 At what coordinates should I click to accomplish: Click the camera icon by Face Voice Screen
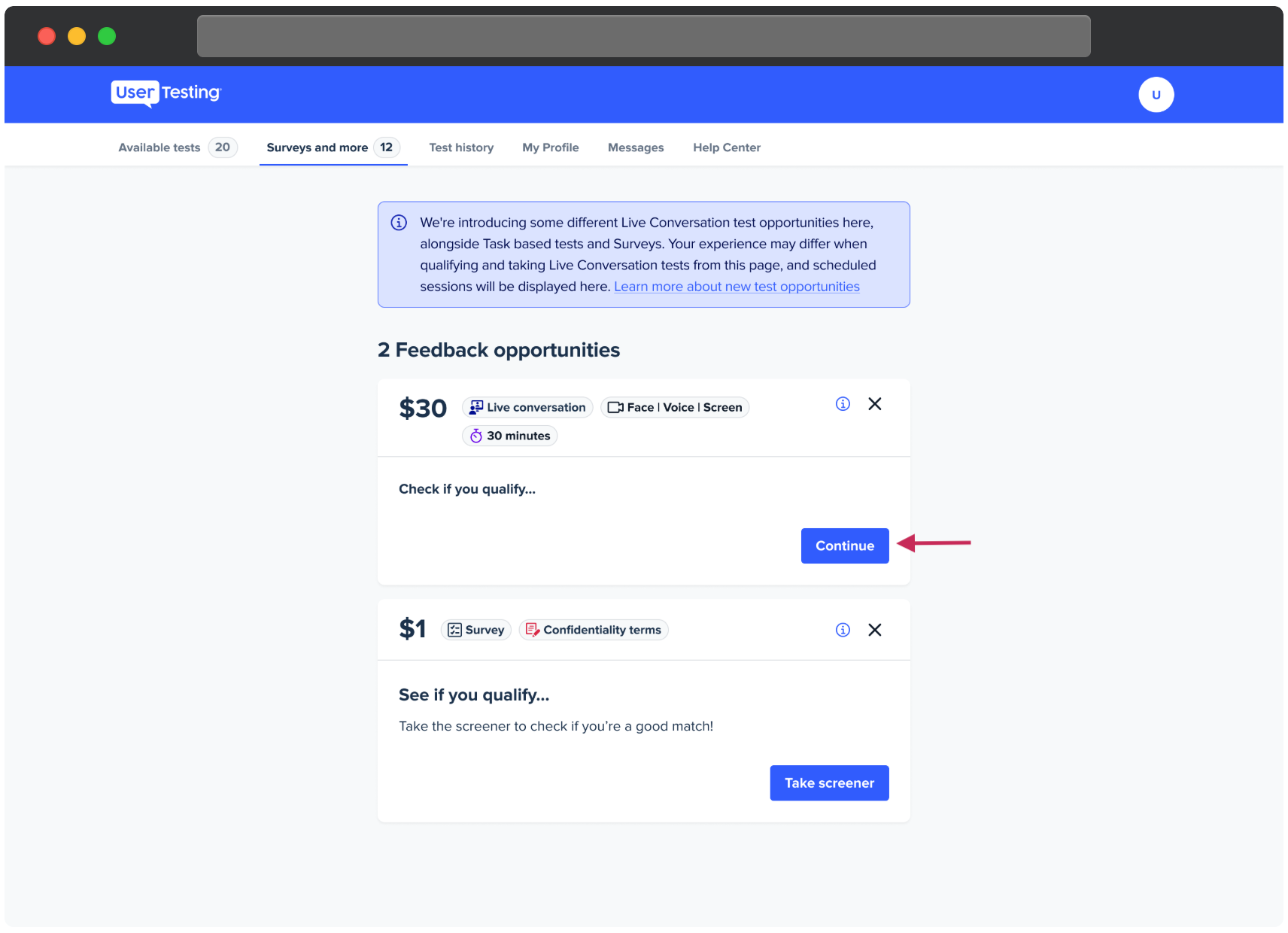coord(615,407)
